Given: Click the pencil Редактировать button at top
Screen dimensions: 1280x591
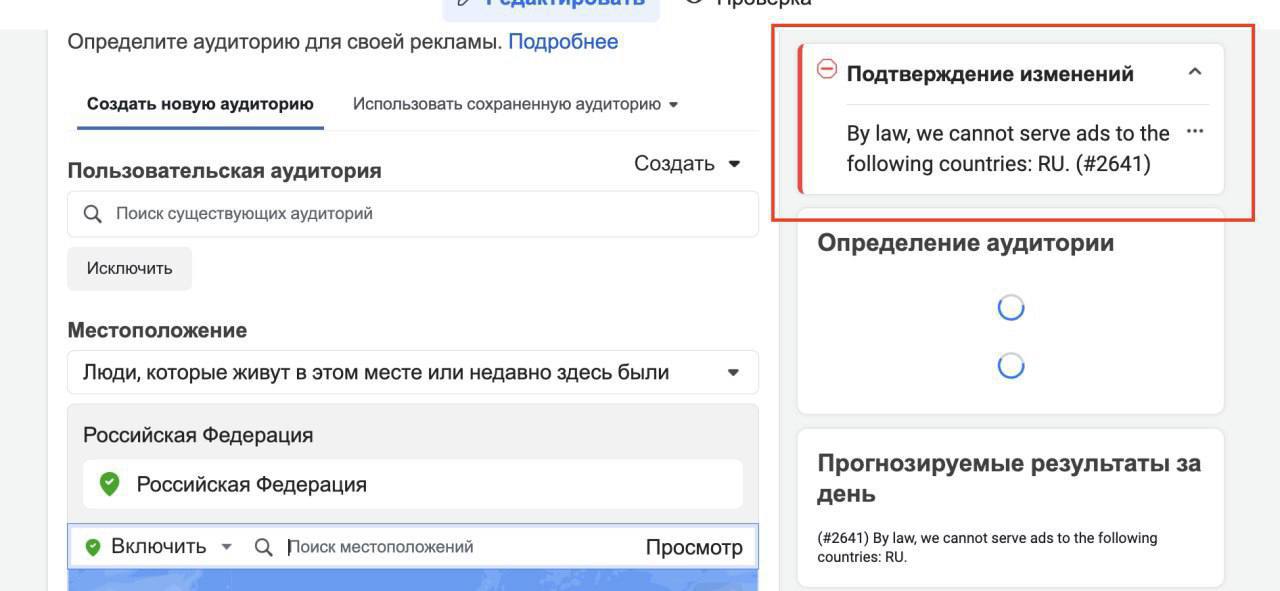Looking at the screenshot, I should pos(551,3).
